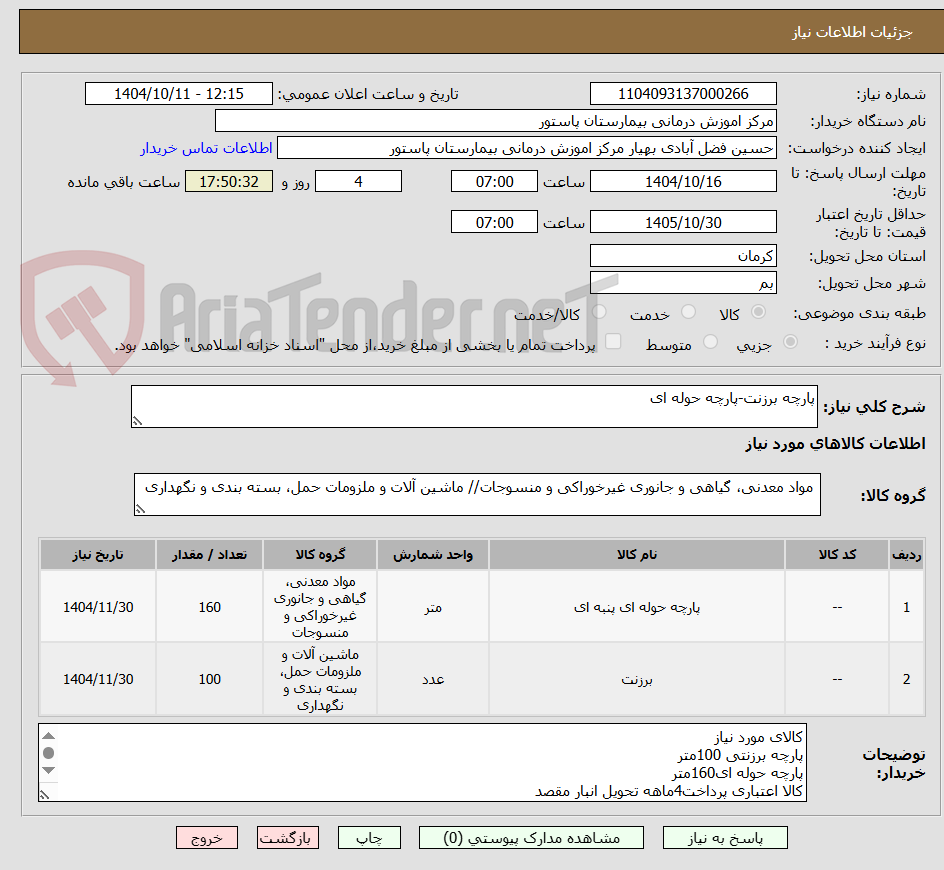Click price validity hour field 07:00
Viewport: 944px width, 870px height.
point(494,222)
